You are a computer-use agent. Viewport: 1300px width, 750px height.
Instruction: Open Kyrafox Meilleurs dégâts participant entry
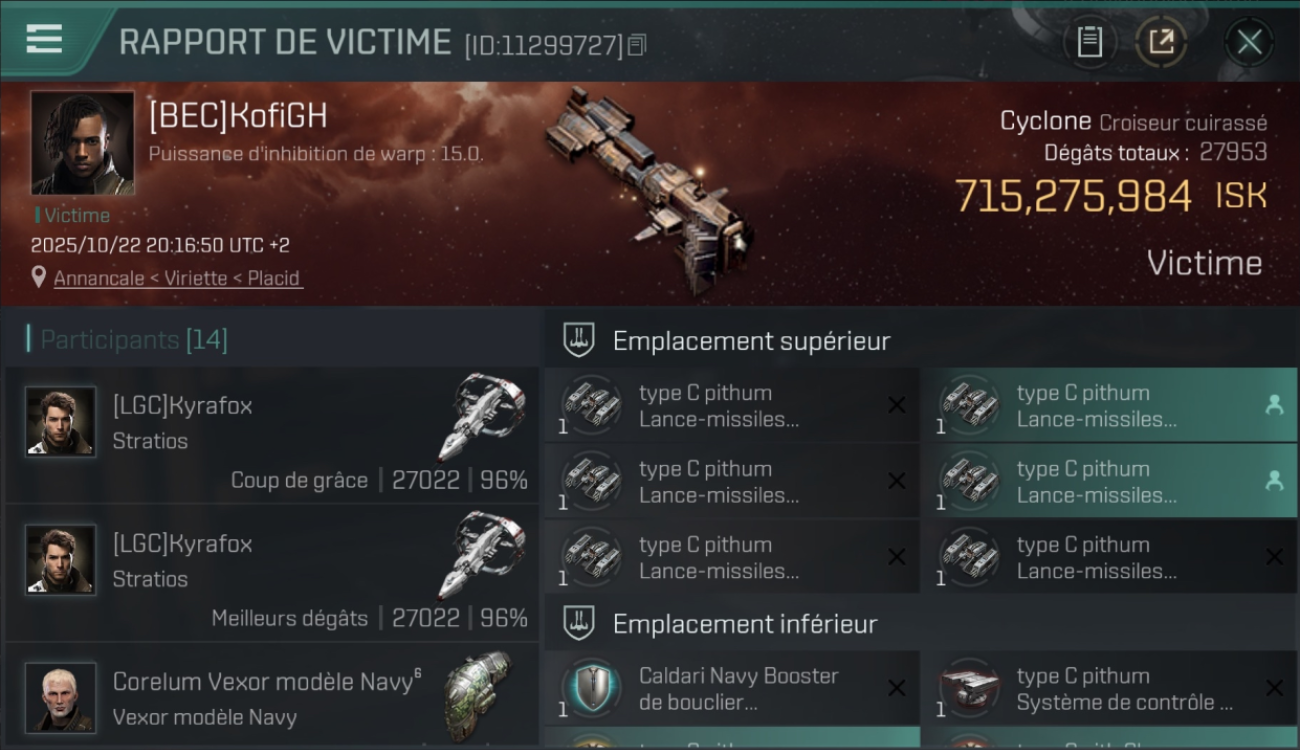tap(272, 573)
